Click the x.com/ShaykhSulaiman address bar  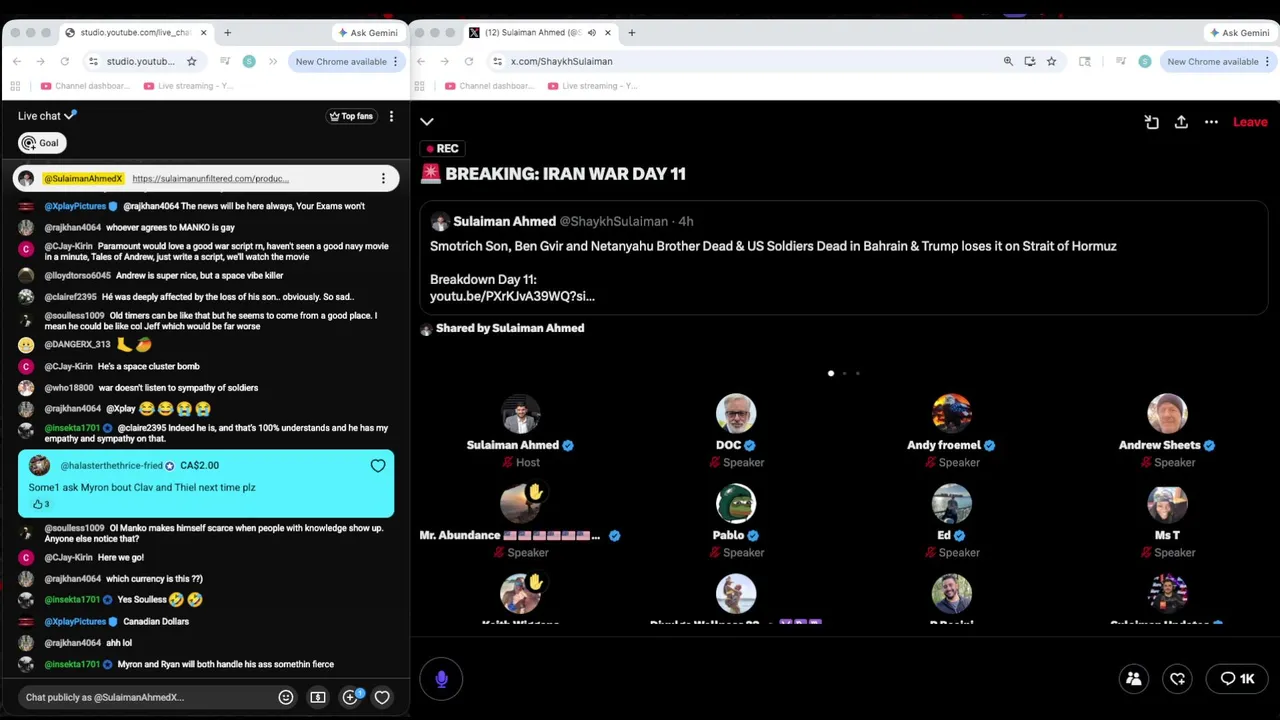pyautogui.click(x=750, y=61)
